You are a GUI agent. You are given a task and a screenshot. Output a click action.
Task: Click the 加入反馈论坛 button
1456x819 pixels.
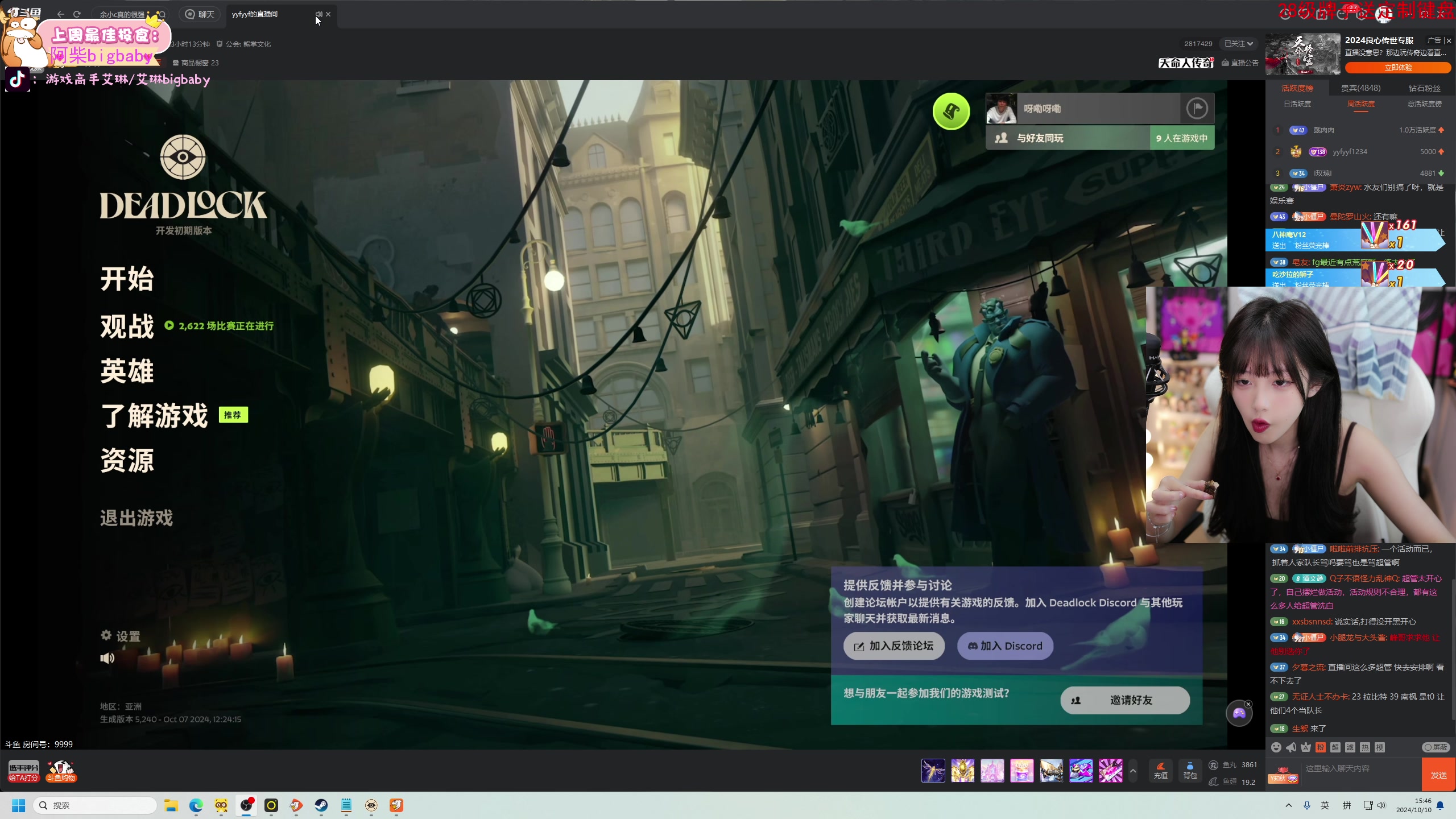tap(894, 646)
